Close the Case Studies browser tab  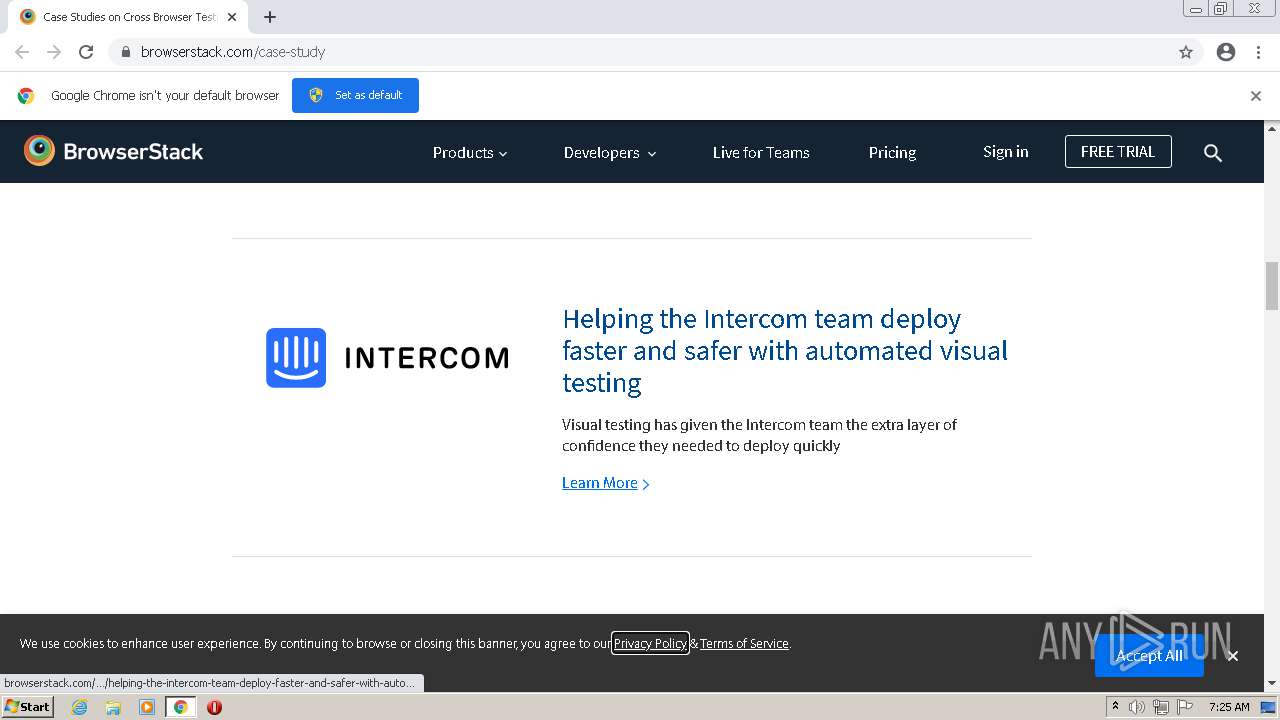click(232, 17)
